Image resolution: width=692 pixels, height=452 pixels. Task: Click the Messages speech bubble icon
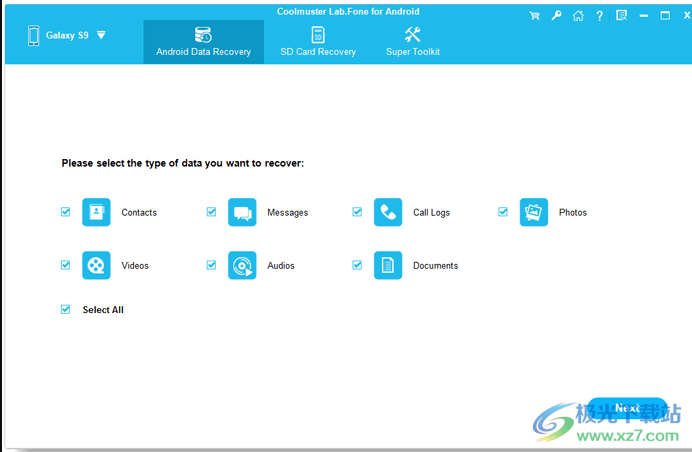242,212
